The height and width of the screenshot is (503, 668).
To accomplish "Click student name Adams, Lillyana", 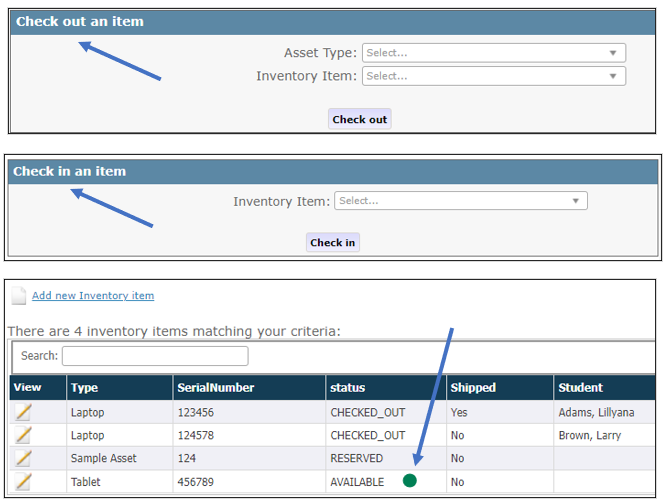I will (x=596, y=412).
